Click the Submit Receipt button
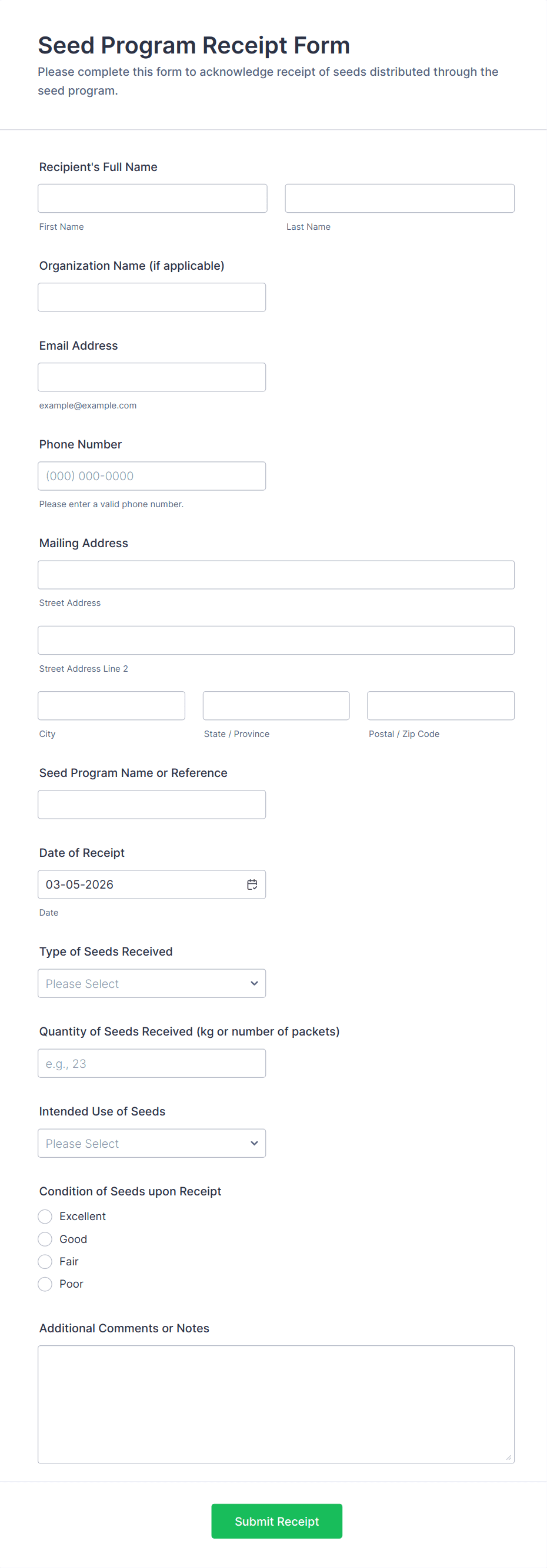The image size is (547, 1568). (276, 1521)
